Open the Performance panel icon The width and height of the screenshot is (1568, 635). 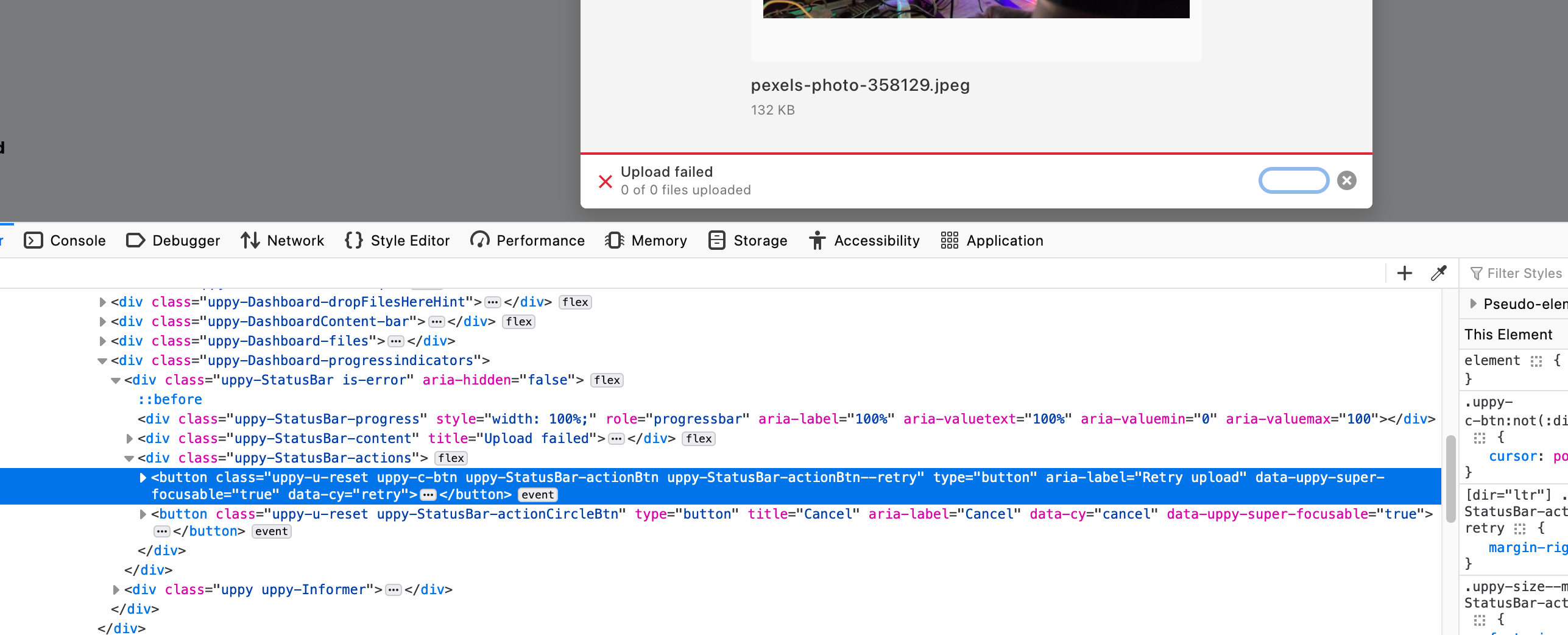click(x=481, y=240)
